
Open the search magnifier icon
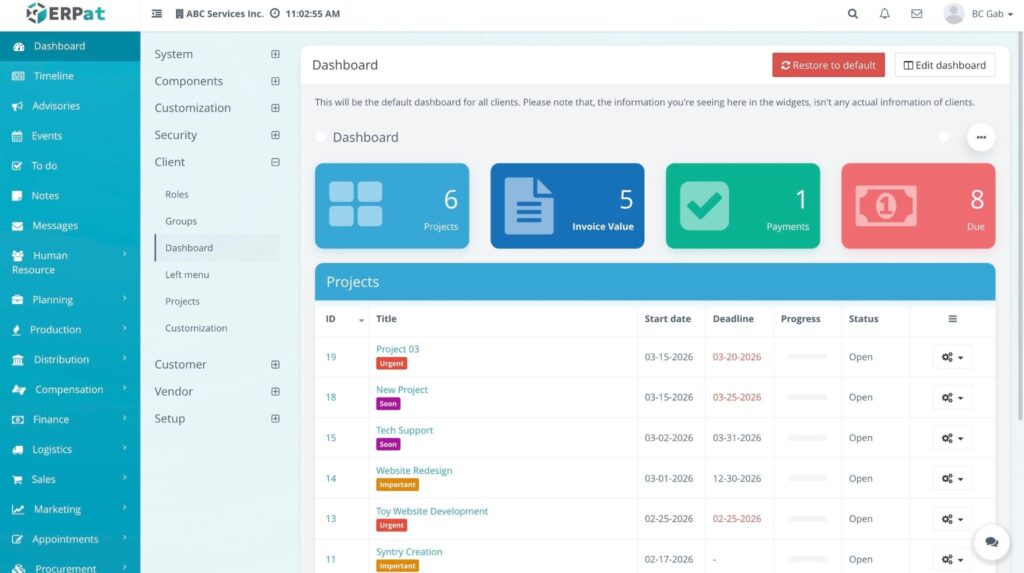[x=853, y=13]
